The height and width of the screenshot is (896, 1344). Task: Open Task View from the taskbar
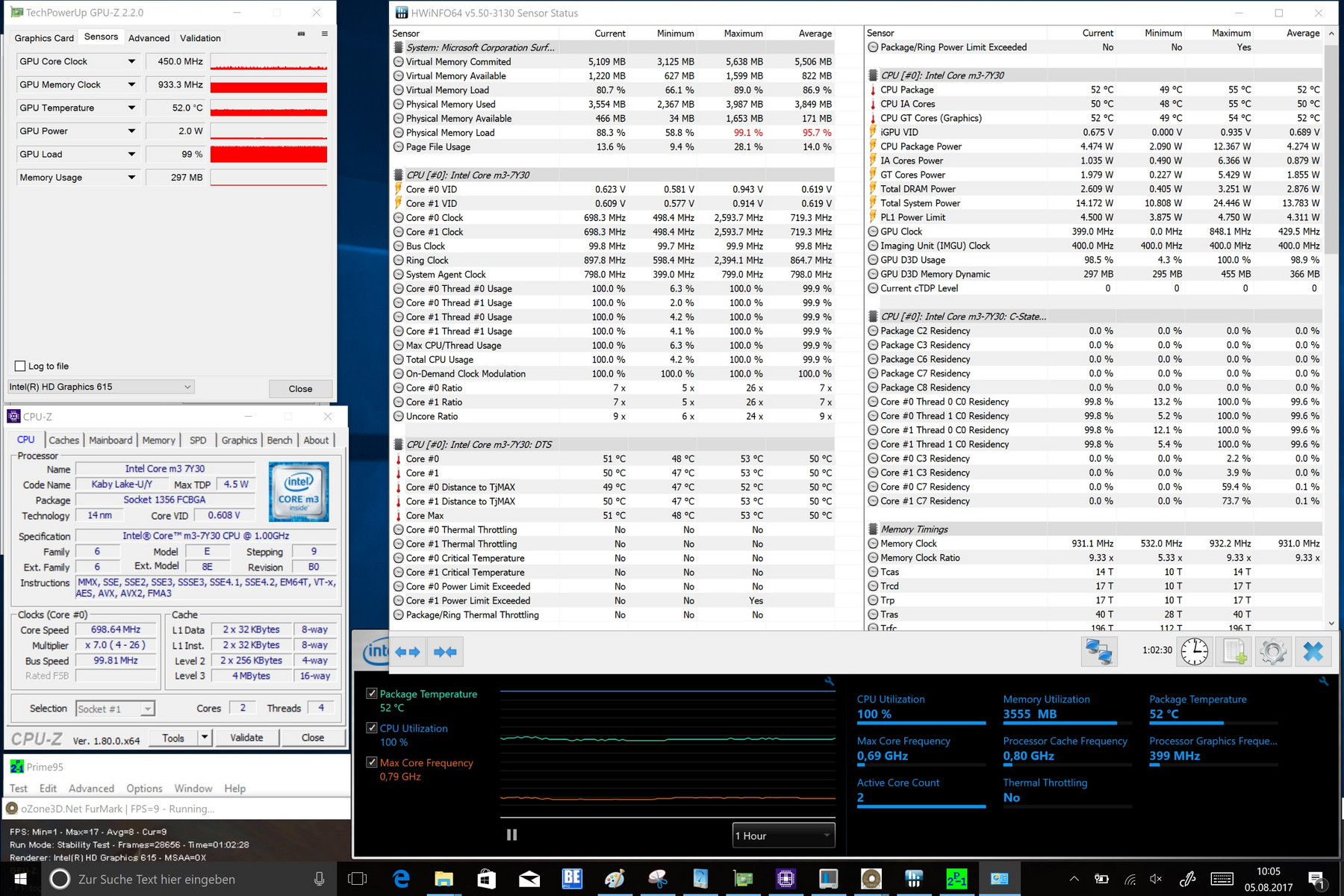pyautogui.click(x=358, y=879)
